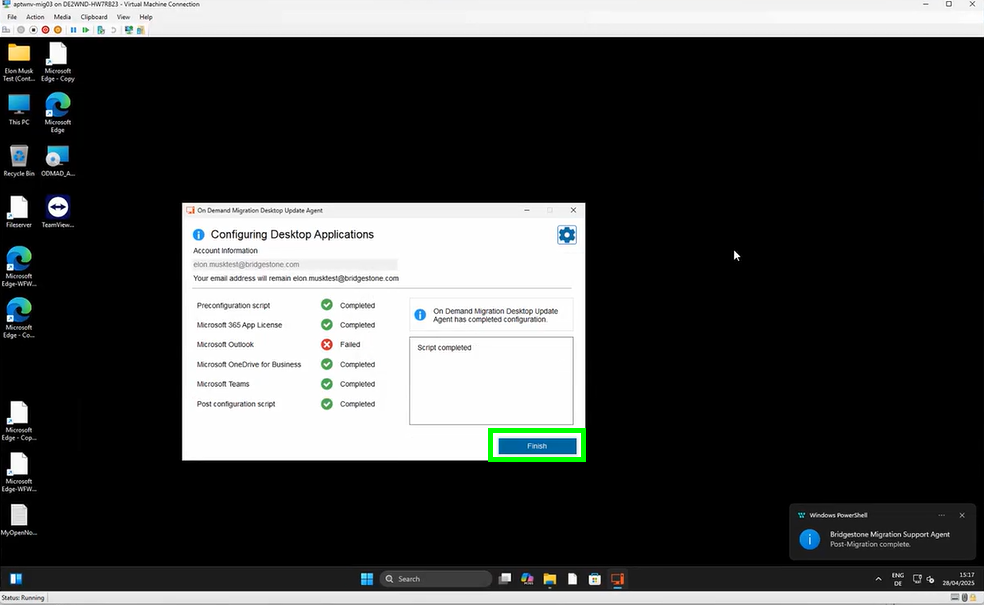
Task: Select the ODMAD_A... installer desktop icon
Action: (58, 161)
